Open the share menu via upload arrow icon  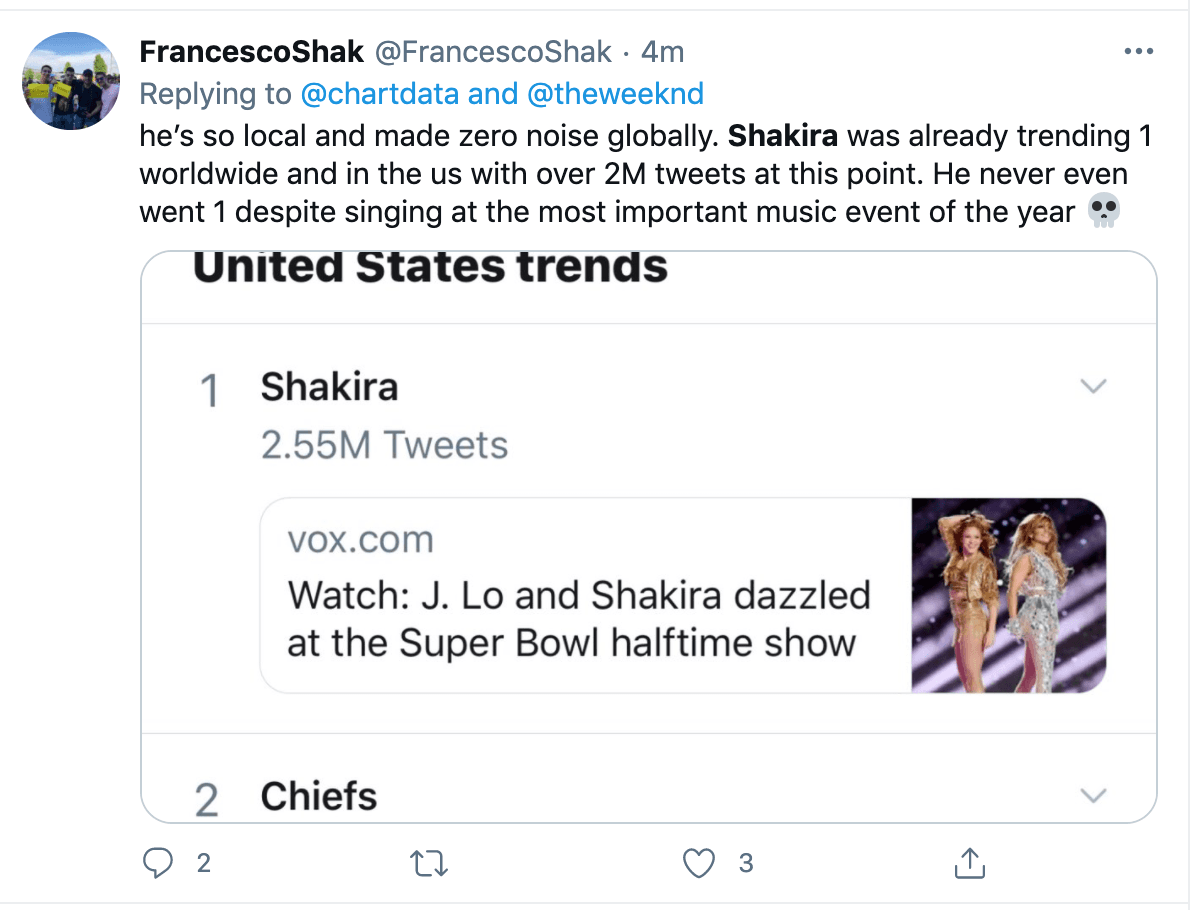click(968, 862)
